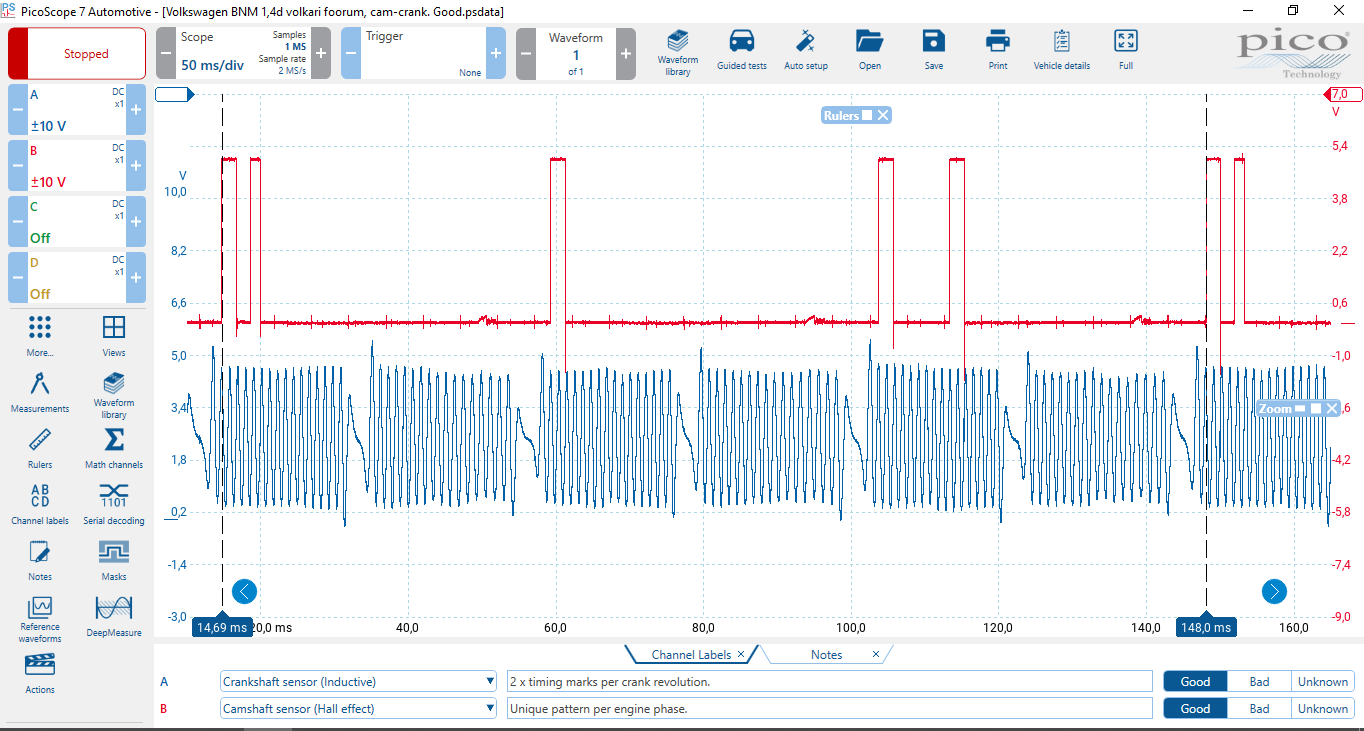
Task: Open the Trigger settings panel
Action: point(423,54)
